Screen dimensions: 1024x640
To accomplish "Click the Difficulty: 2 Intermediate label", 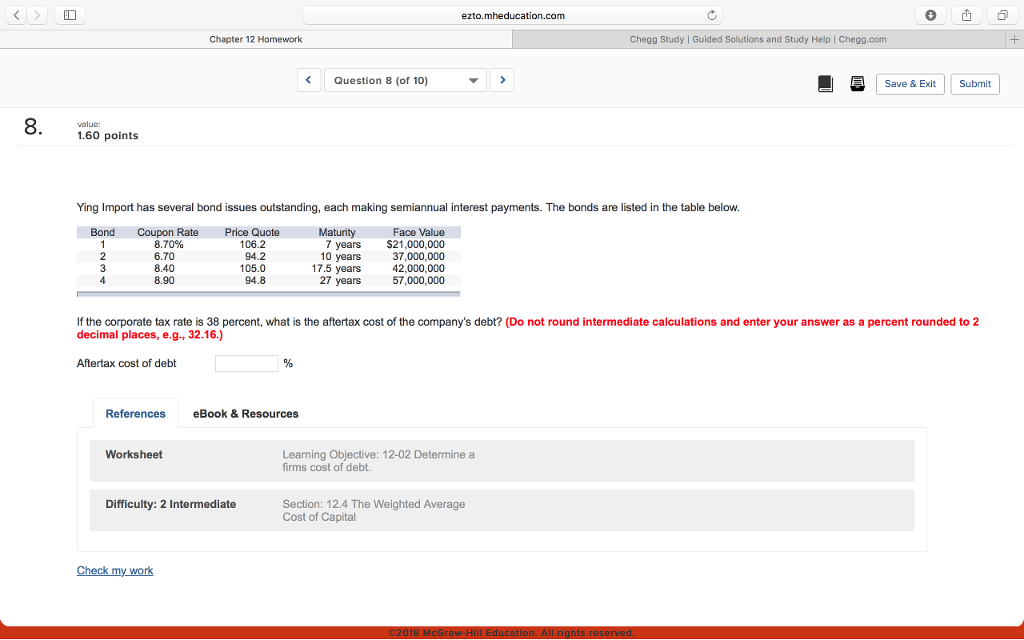I will 170,504.
